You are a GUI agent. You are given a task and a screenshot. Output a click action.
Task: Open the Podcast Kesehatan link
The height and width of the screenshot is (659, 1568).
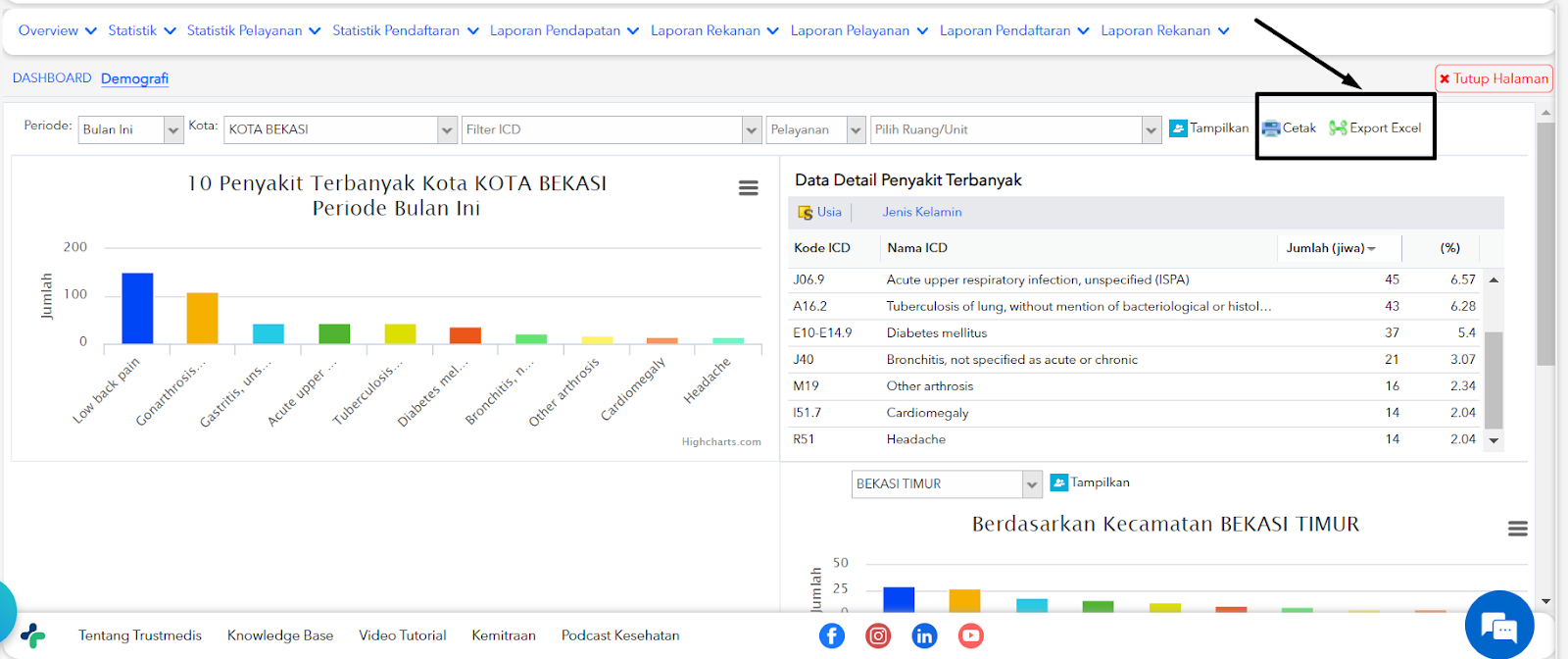(620, 635)
